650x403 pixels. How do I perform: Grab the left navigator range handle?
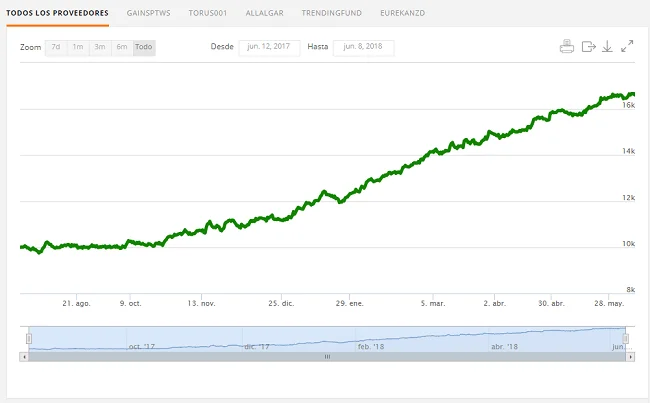pyautogui.click(x=29, y=339)
